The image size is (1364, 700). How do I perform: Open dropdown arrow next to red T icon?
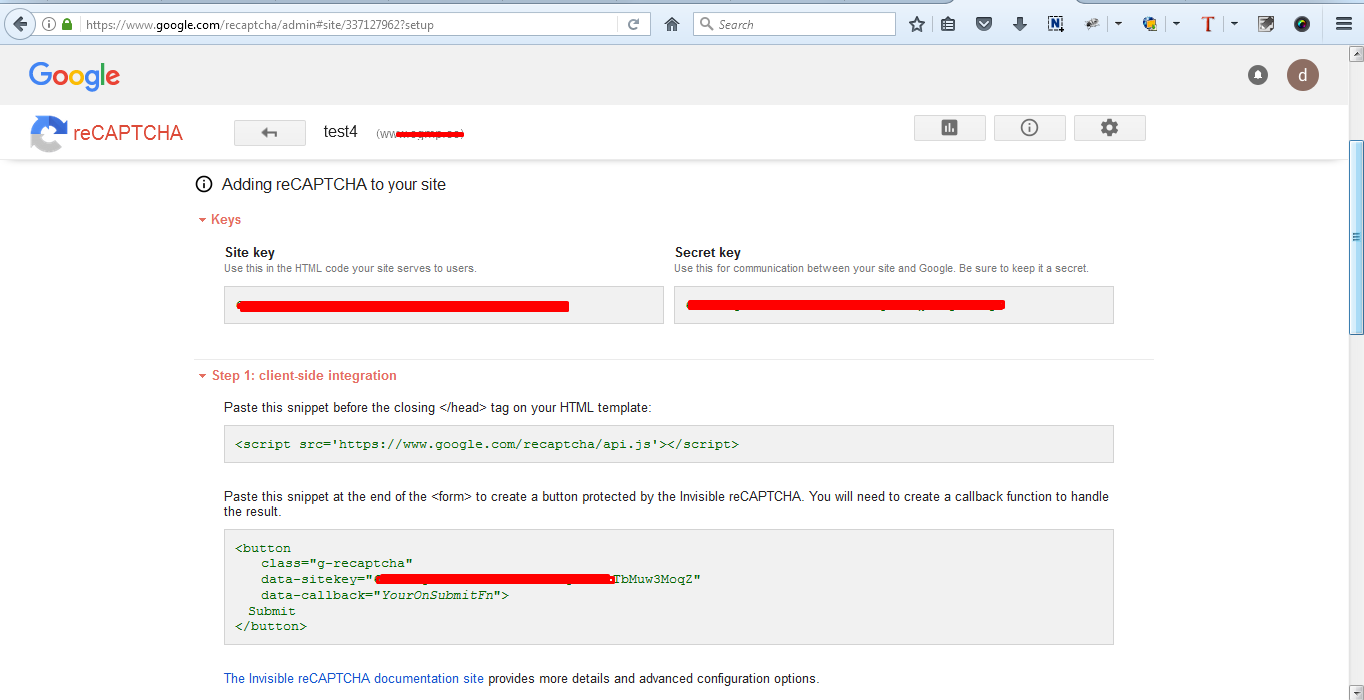point(1235,24)
